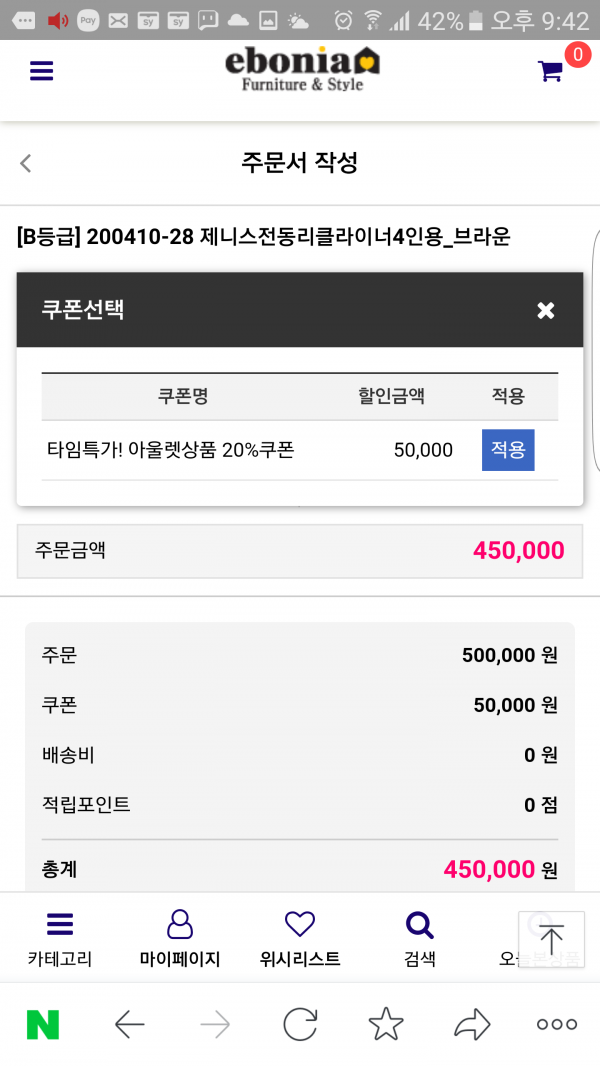Navigate back in the browser
Screen dimensions: 600x1066
(x=130, y=1024)
